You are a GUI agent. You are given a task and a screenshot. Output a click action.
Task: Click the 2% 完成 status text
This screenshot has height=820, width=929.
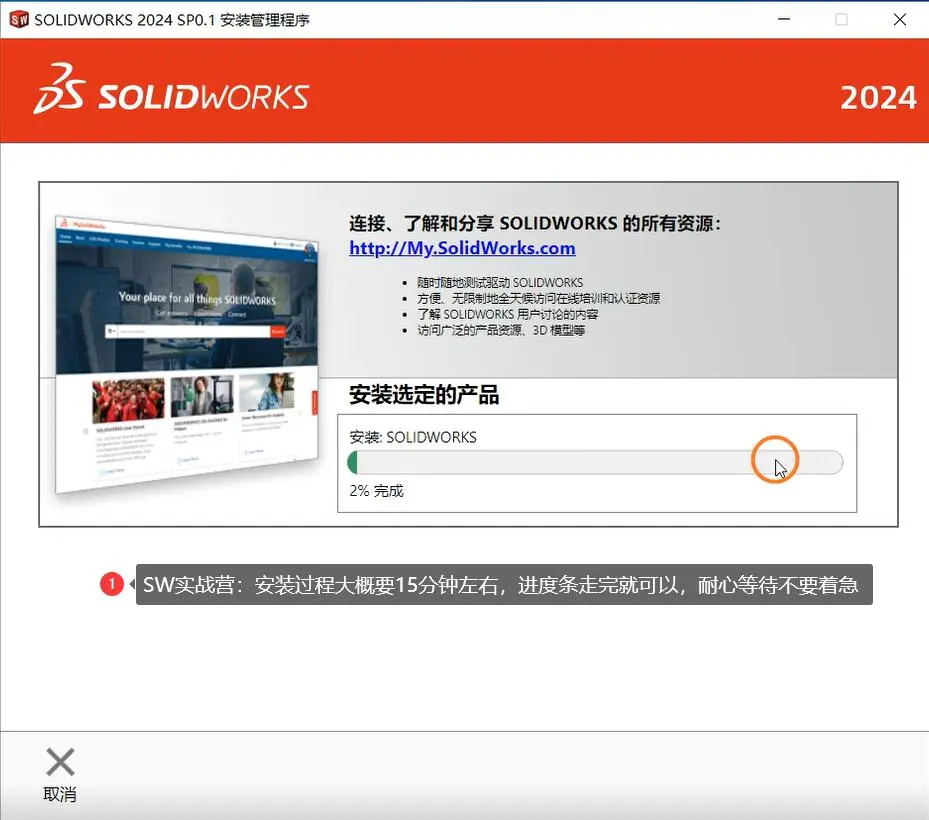click(376, 491)
